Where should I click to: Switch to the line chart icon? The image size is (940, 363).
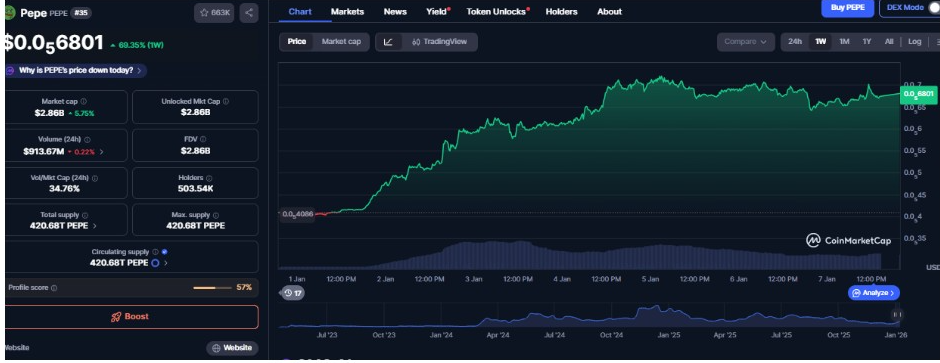388,42
